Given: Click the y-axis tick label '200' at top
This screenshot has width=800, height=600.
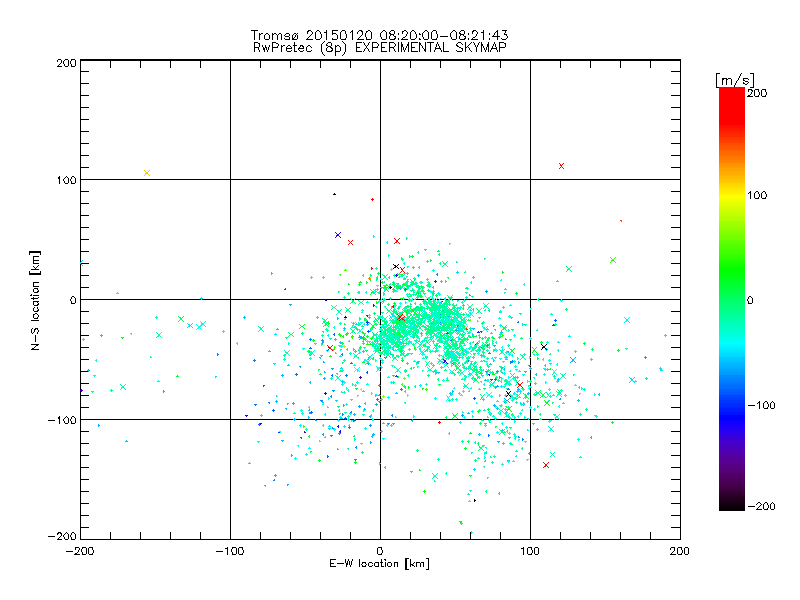Looking at the screenshot, I should (x=67, y=63).
